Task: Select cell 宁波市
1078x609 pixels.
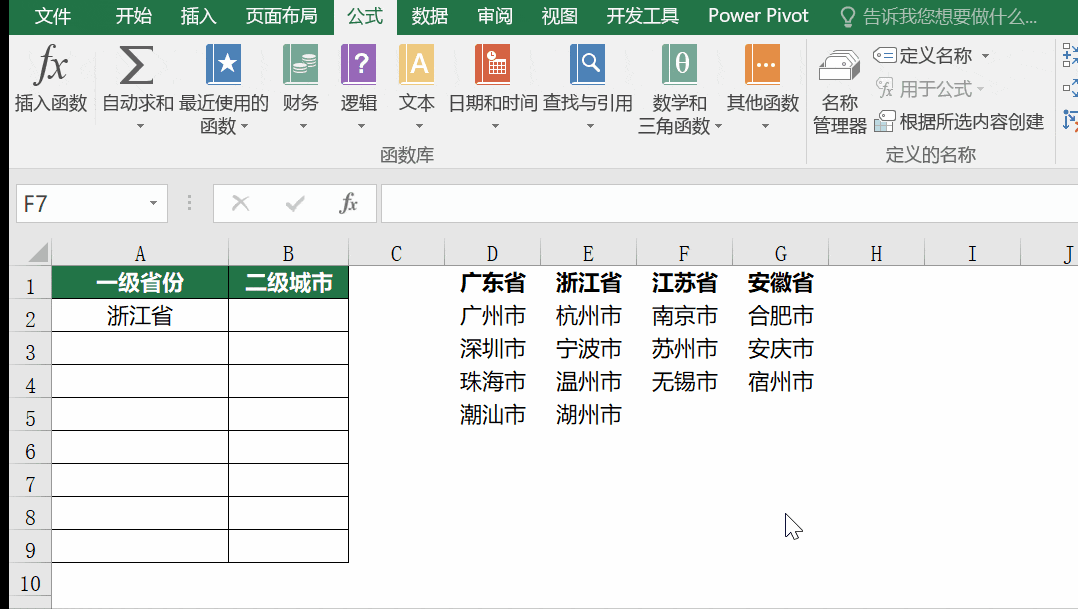Action: [588, 348]
